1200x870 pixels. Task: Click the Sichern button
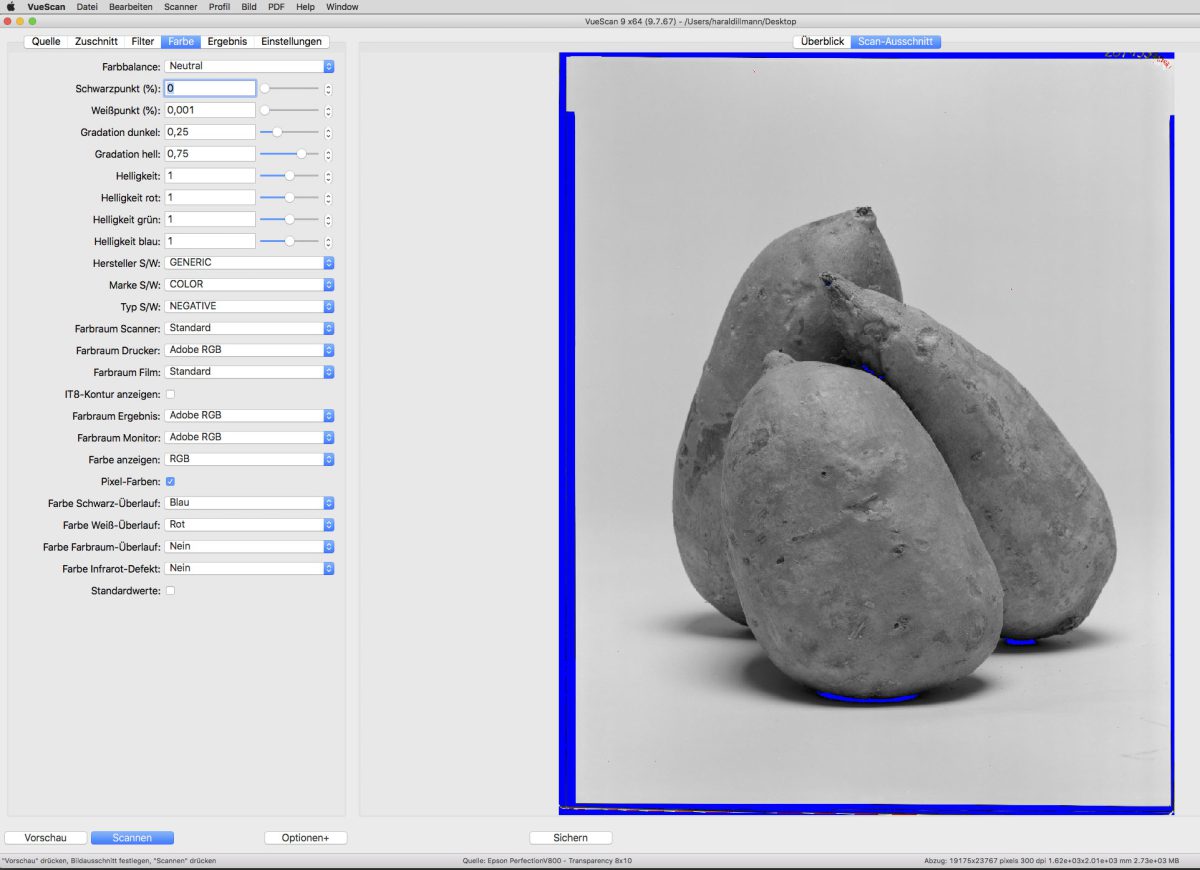point(570,838)
